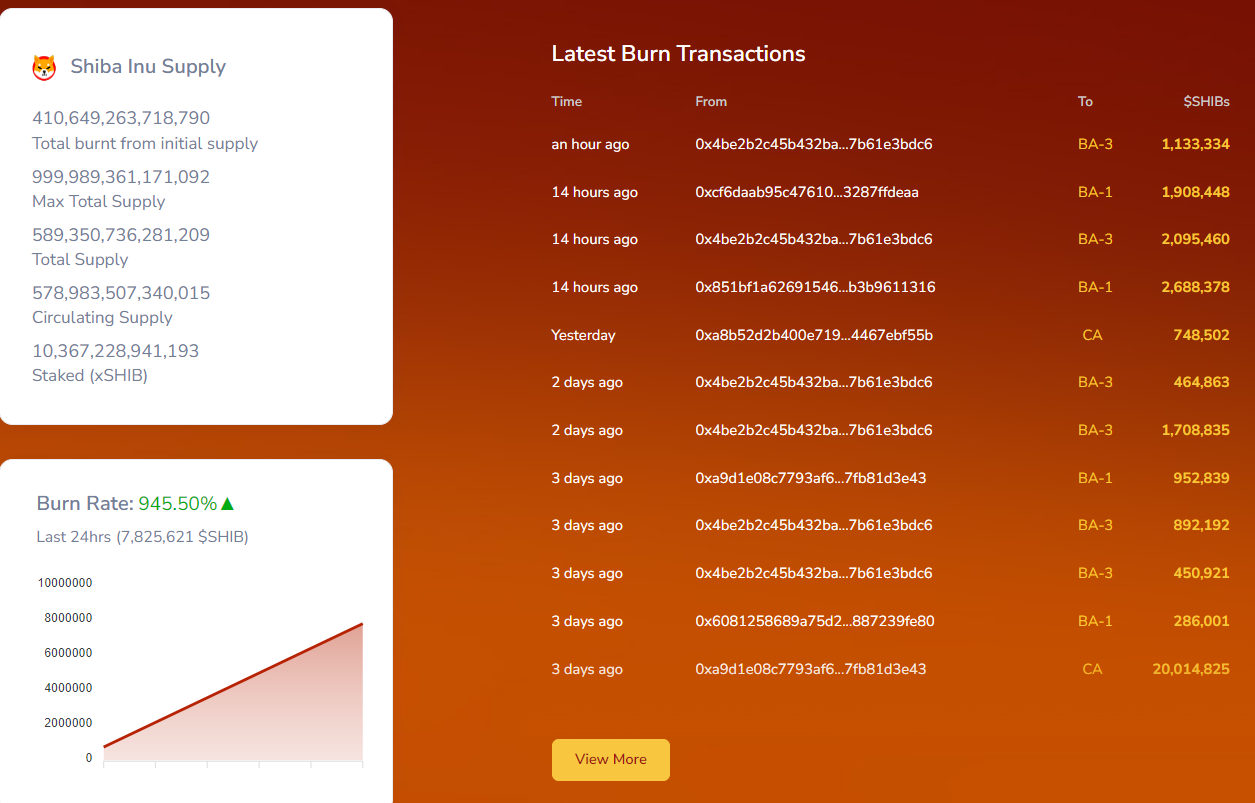Select total supply value 589,350,736,281,209
Image resolution: width=1255 pixels, height=803 pixels.
point(121,235)
